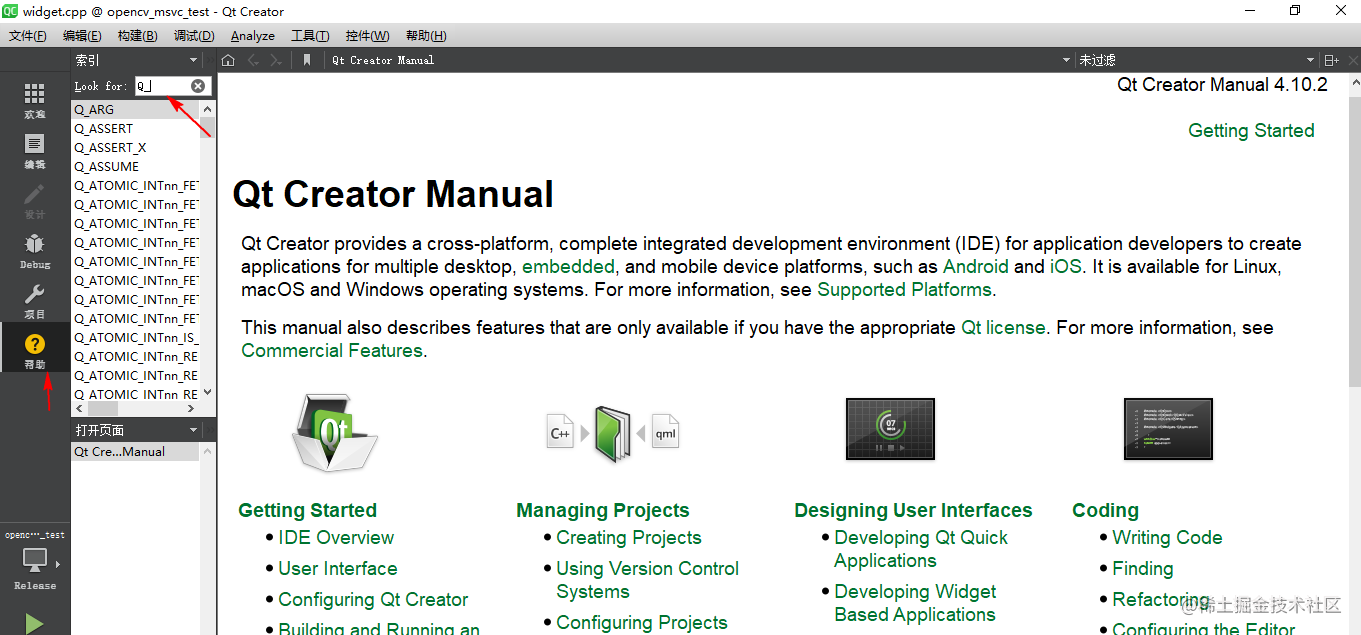Open Developing Qt Quick Applications link
Screen dimensions: 1361x635
(921, 549)
